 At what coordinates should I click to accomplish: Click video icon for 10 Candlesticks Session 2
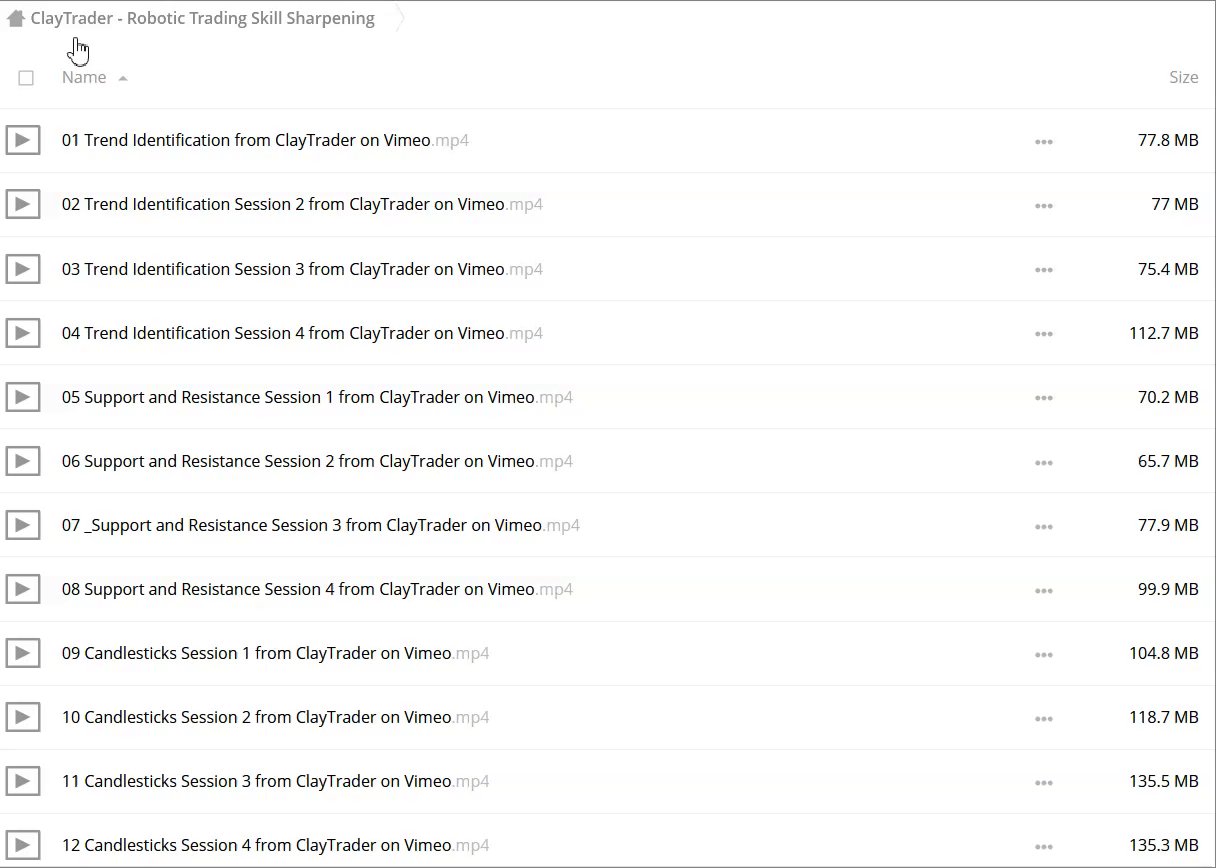coord(23,717)
